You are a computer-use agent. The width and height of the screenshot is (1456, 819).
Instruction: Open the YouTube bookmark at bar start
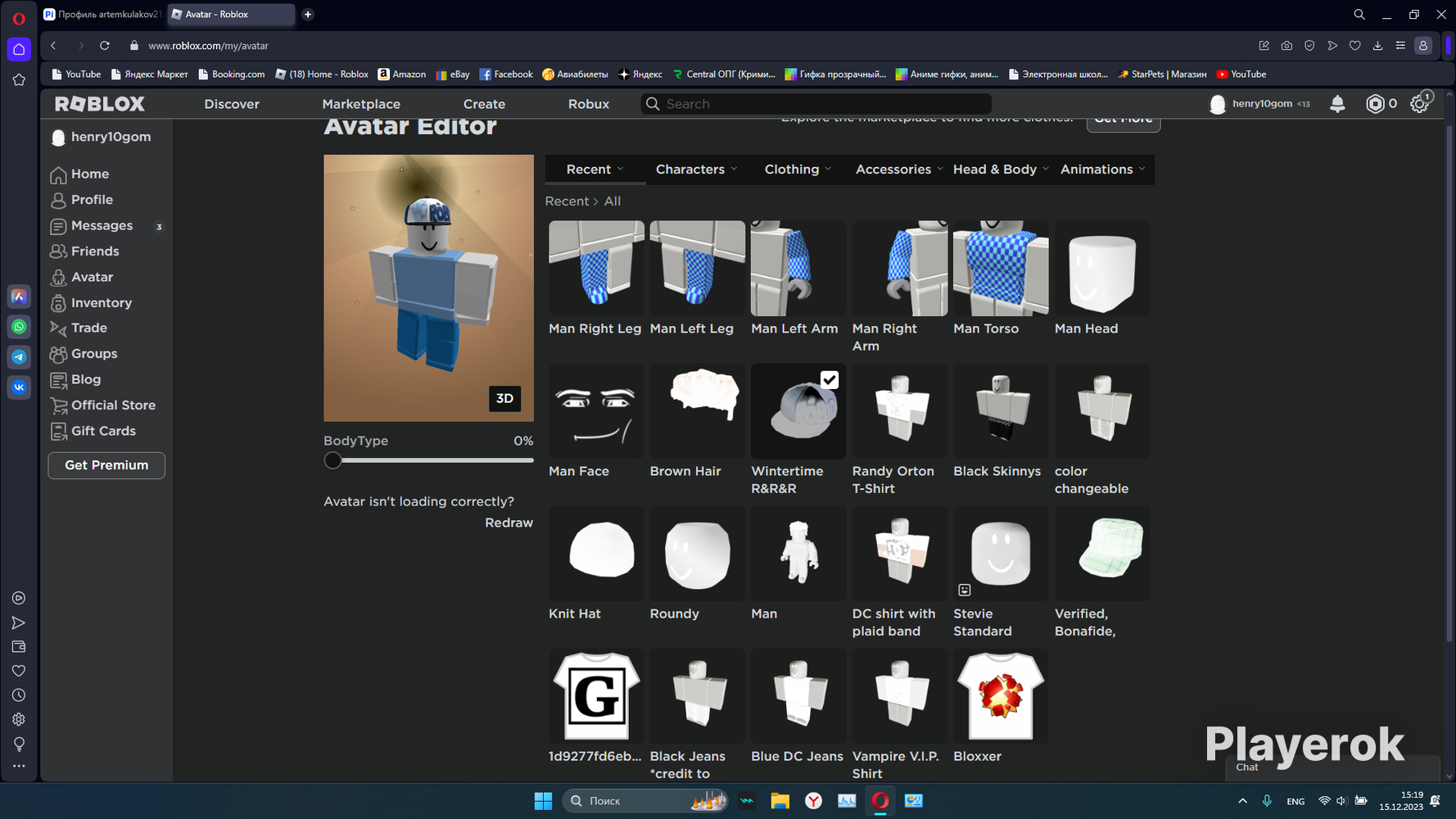point(76,75)
